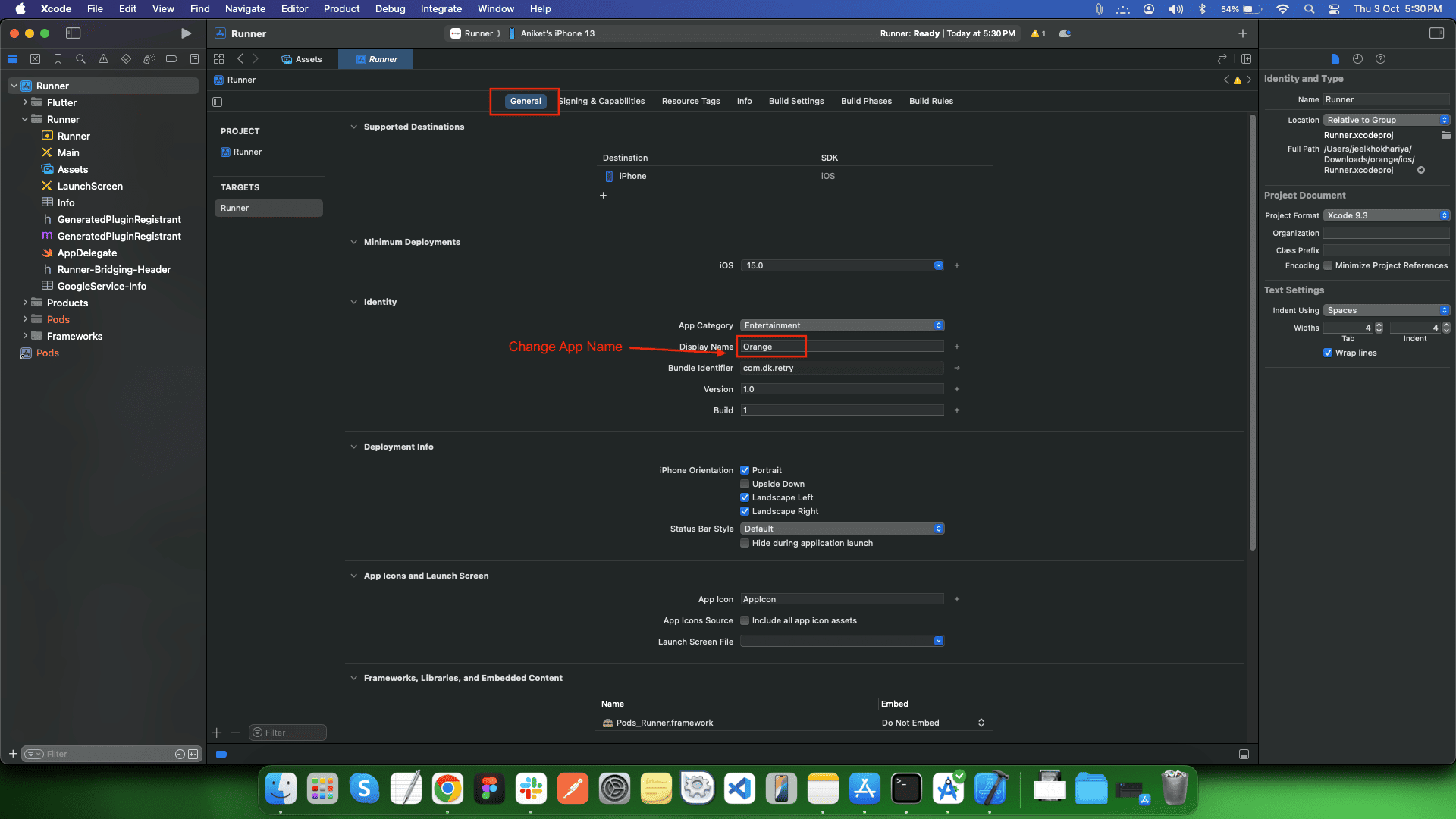Screen dimensions: 1456x819
Task: Click the Run (play) button
Action: click(186, 33)
